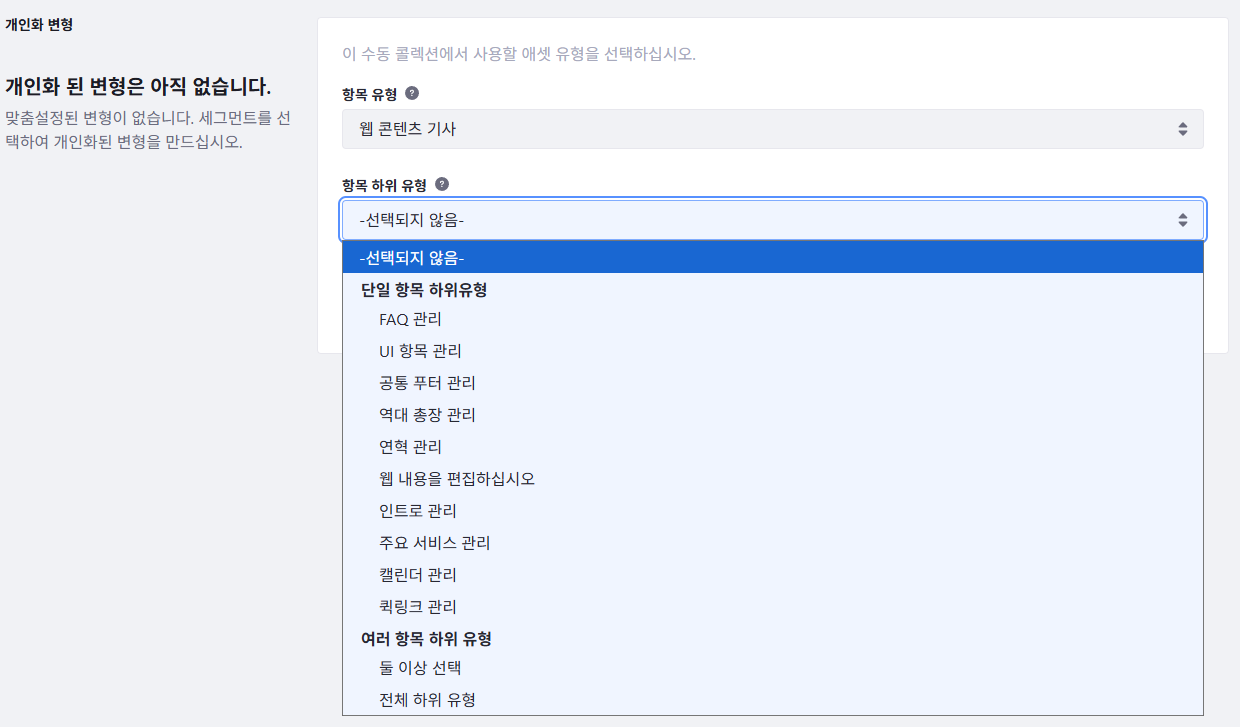1240x727 pixels.
Task: Select 인트로 관리 subtype
Action: 418,511
